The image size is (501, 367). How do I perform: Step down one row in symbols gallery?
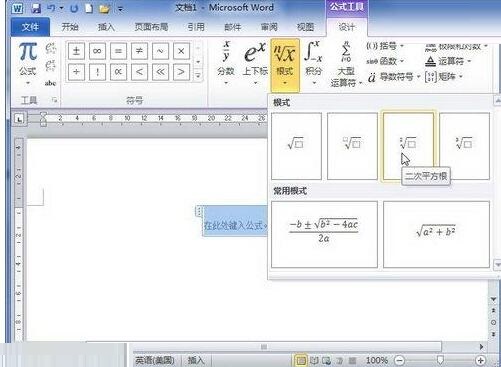(198, 62)
